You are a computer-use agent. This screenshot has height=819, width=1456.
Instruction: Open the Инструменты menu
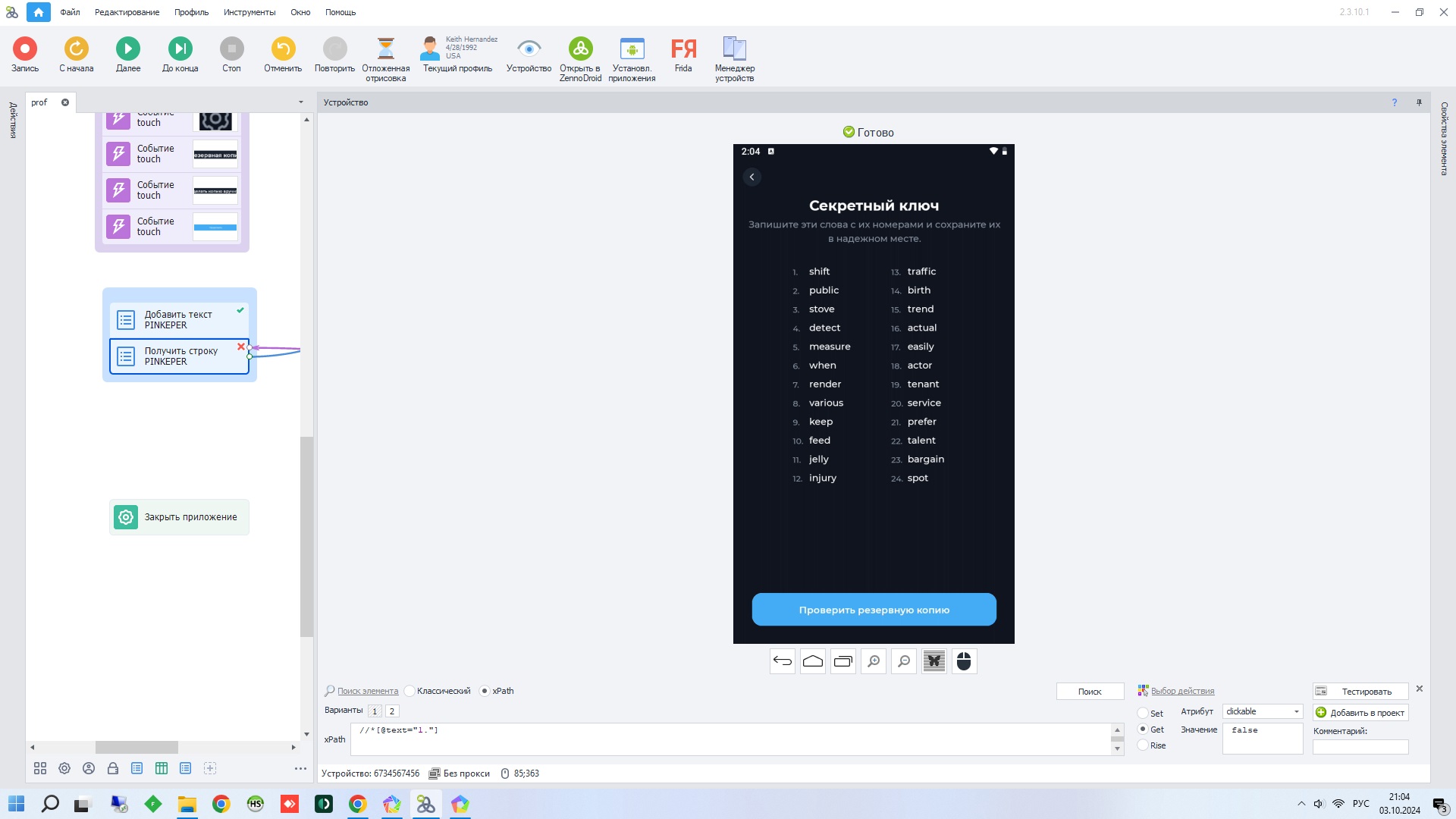249,12
